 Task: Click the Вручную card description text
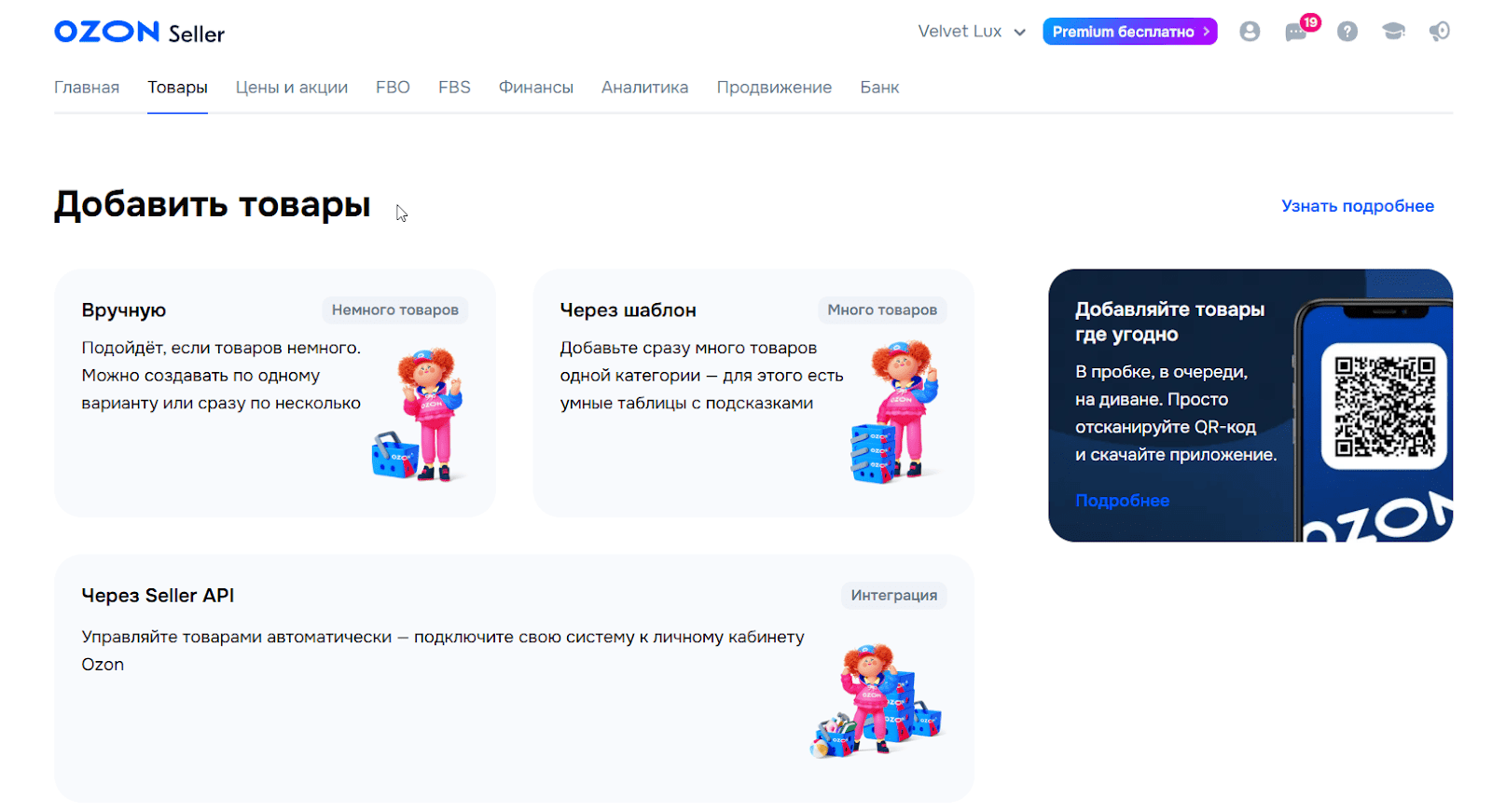221,376
